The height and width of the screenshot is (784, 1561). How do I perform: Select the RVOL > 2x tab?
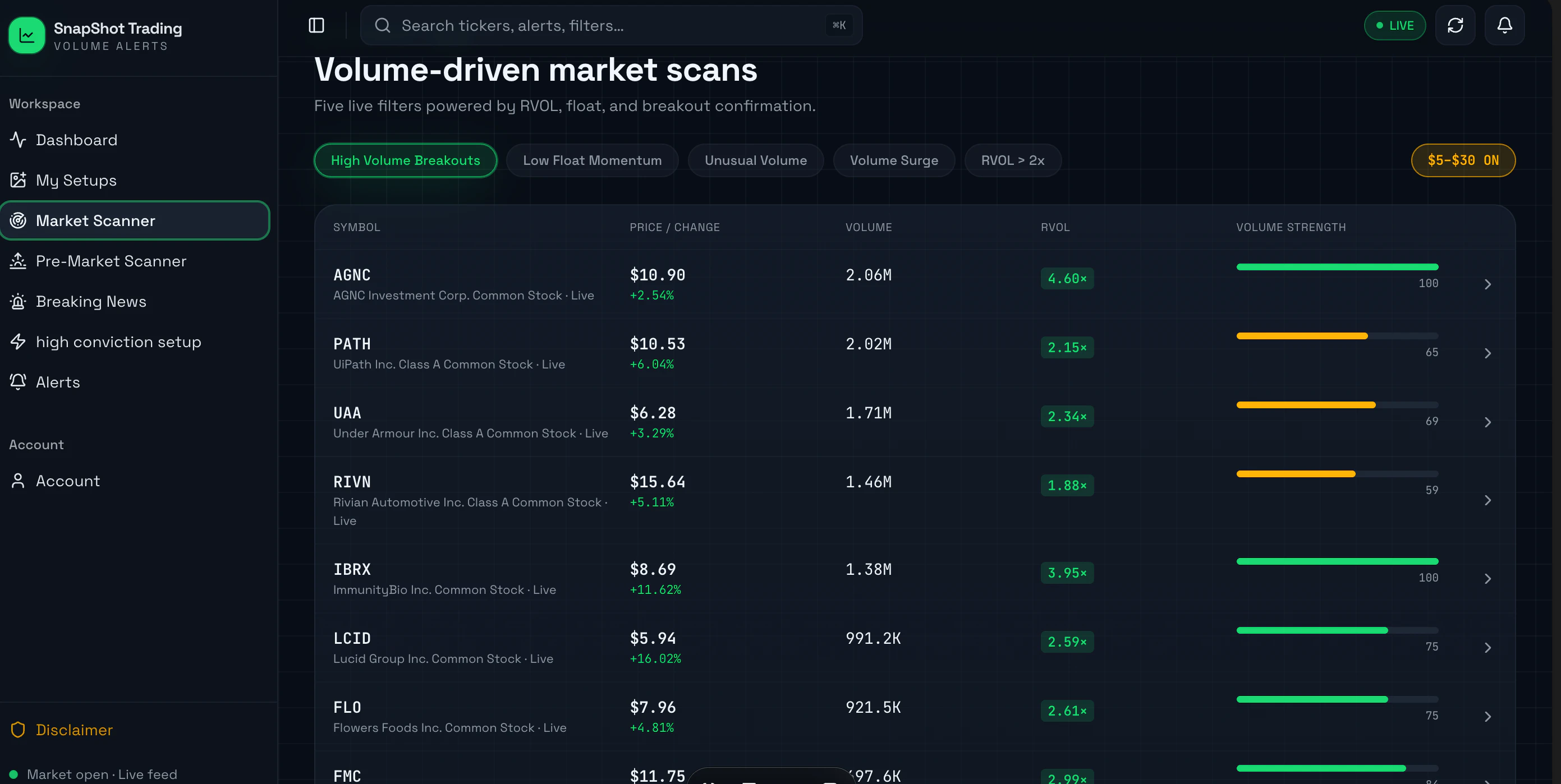tap(1013, 160)
